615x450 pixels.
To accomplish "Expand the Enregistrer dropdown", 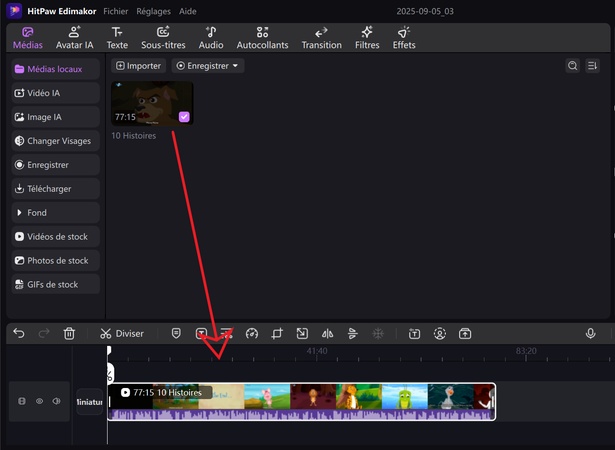I will coord(208,66).
